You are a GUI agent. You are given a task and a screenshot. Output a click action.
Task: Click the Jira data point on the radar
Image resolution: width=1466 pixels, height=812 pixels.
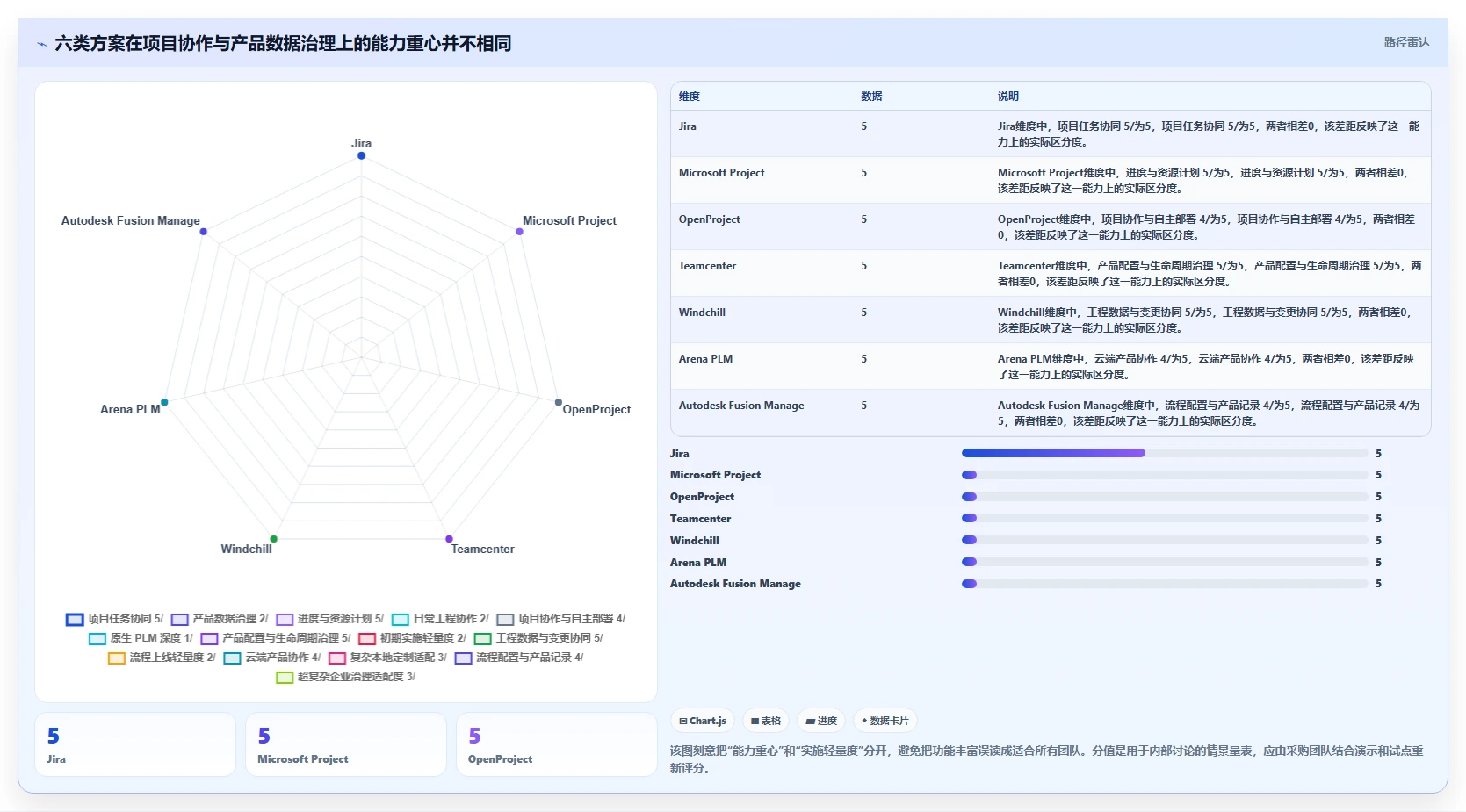(x=361, y=155)
